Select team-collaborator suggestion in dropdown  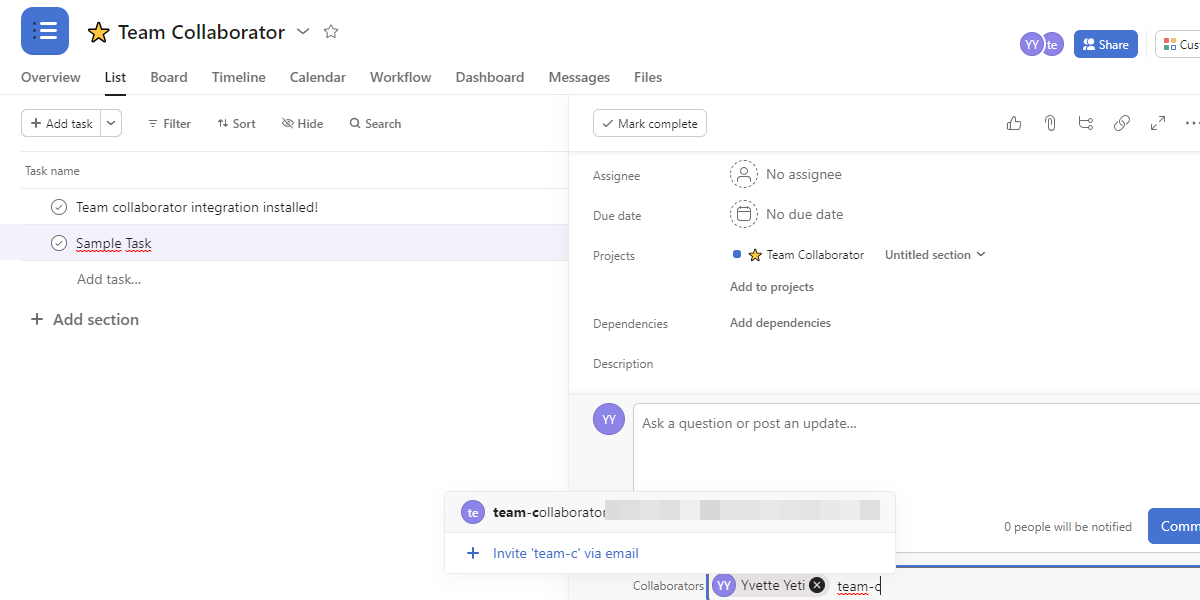[x=670, y=512]
